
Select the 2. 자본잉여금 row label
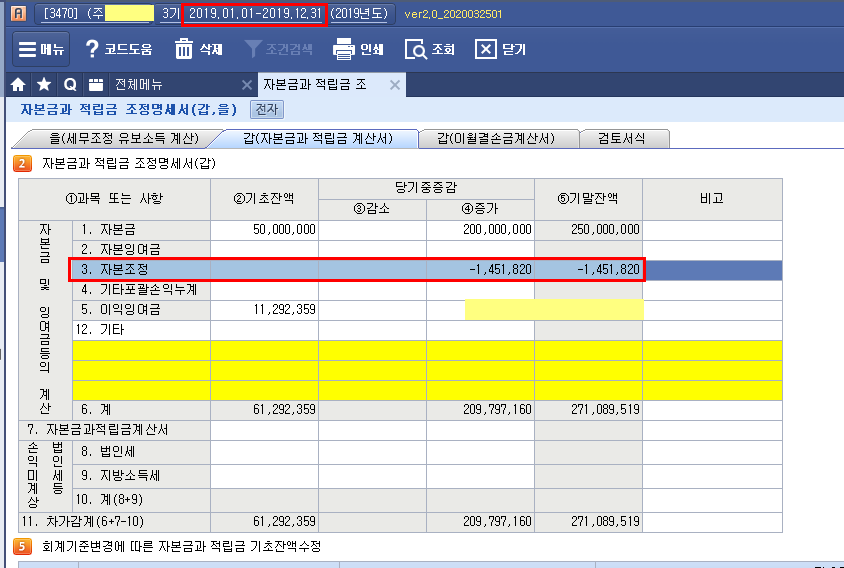pos(141,249)
